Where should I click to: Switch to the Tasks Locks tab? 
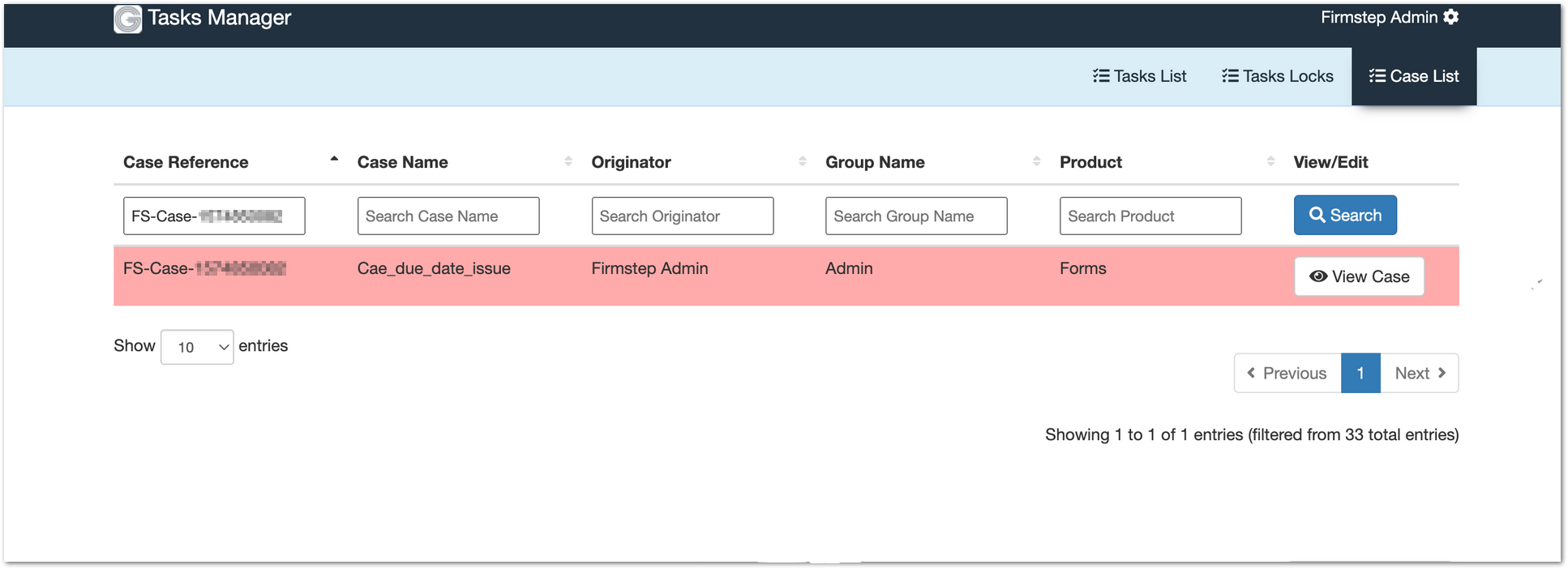tap(1277, 76)
